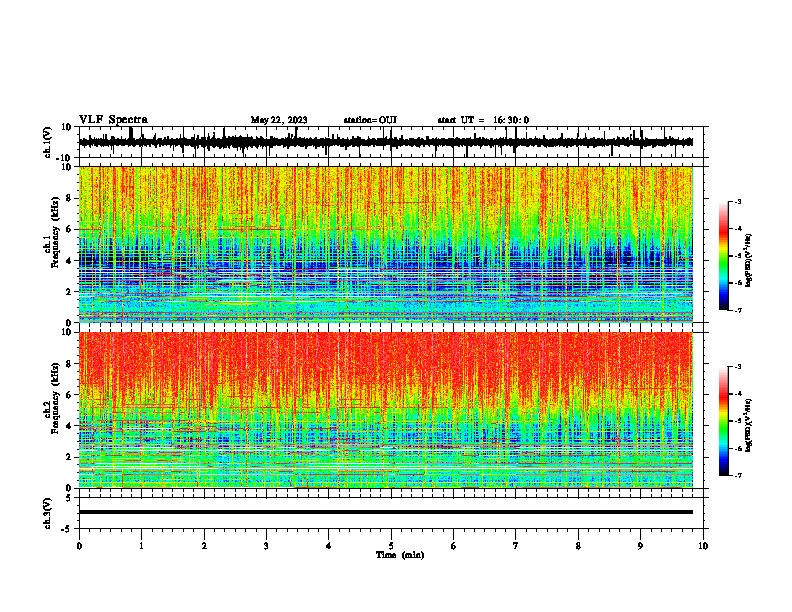Click the time axis tick label "10"
The image size is (792, 612).
pos(703,546)
